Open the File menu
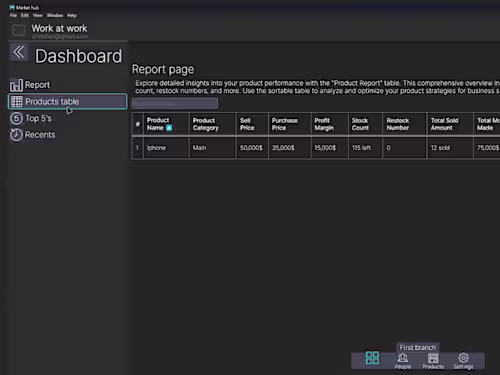The height and width of the screenshot is (375, 500). [x=13, y=15]
